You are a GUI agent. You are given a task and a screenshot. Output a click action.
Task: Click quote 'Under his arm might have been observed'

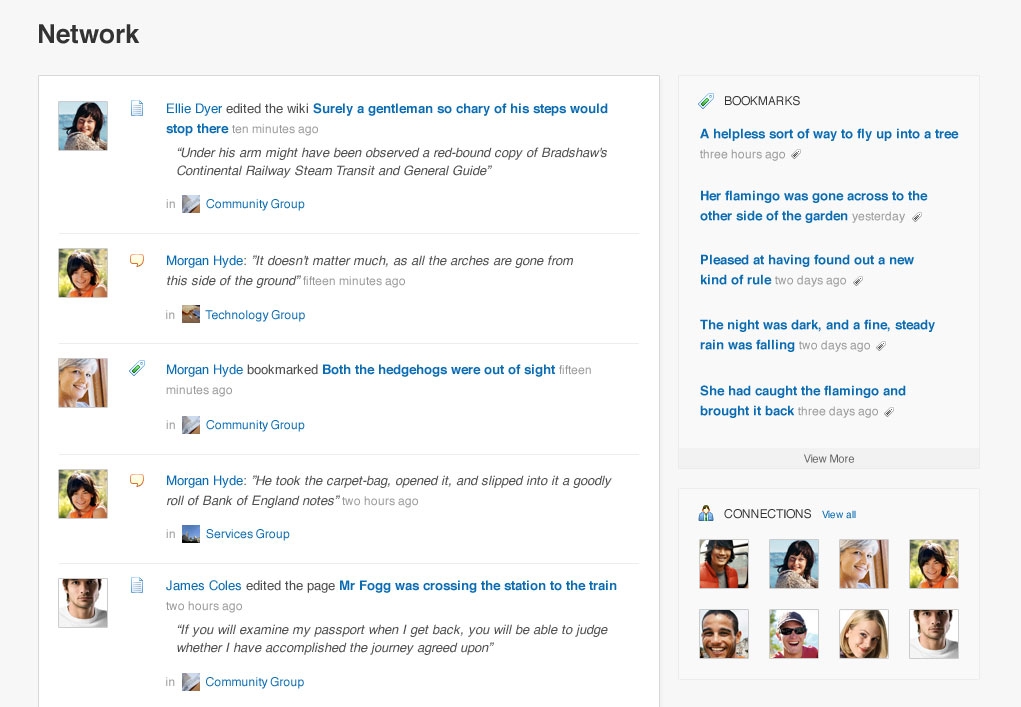(392, 161)
